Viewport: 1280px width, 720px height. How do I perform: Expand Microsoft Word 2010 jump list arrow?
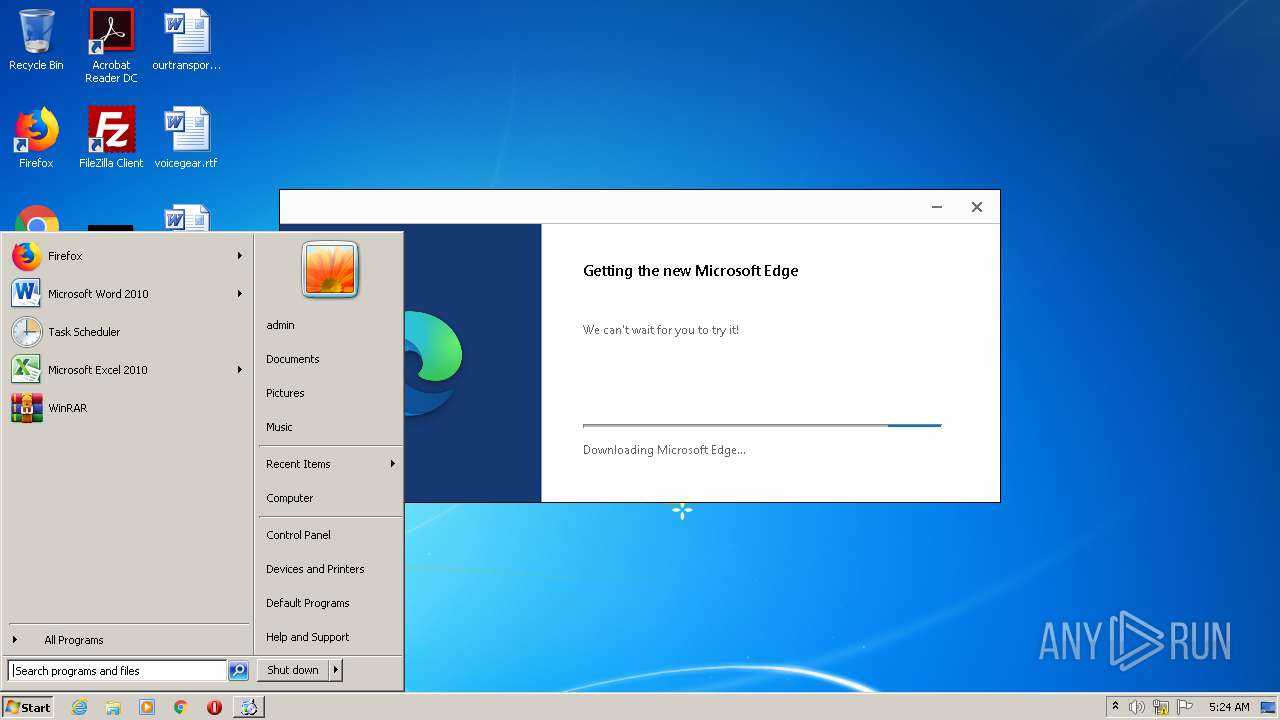coord(240,294)
